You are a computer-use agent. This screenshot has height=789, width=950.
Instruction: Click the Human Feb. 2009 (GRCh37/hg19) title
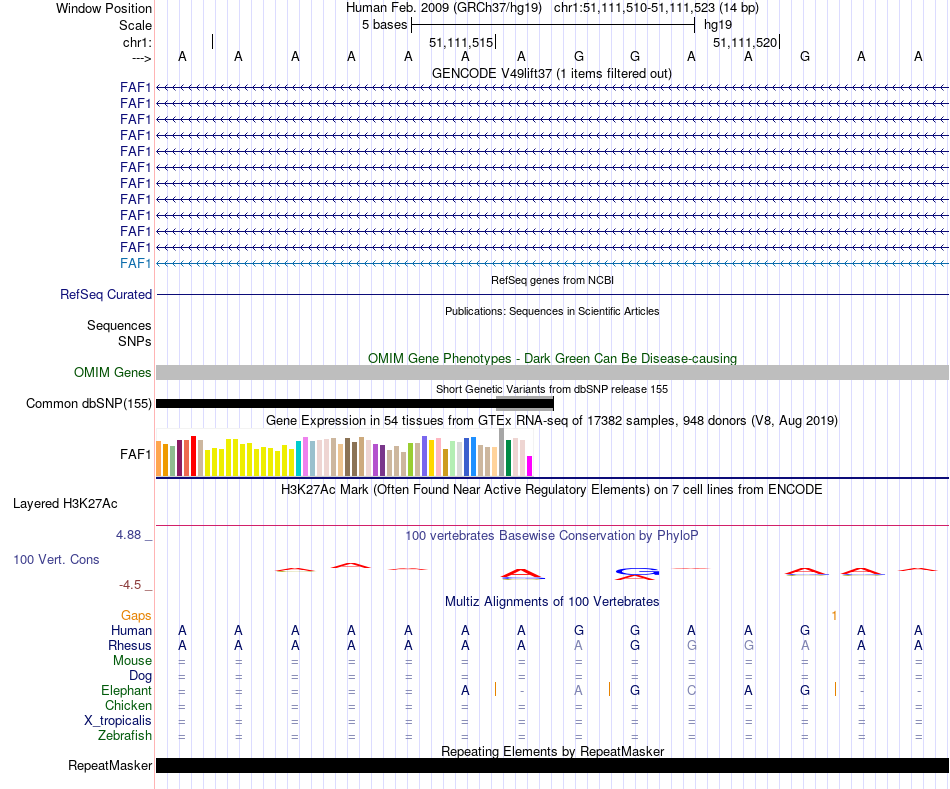coord(445,8)
